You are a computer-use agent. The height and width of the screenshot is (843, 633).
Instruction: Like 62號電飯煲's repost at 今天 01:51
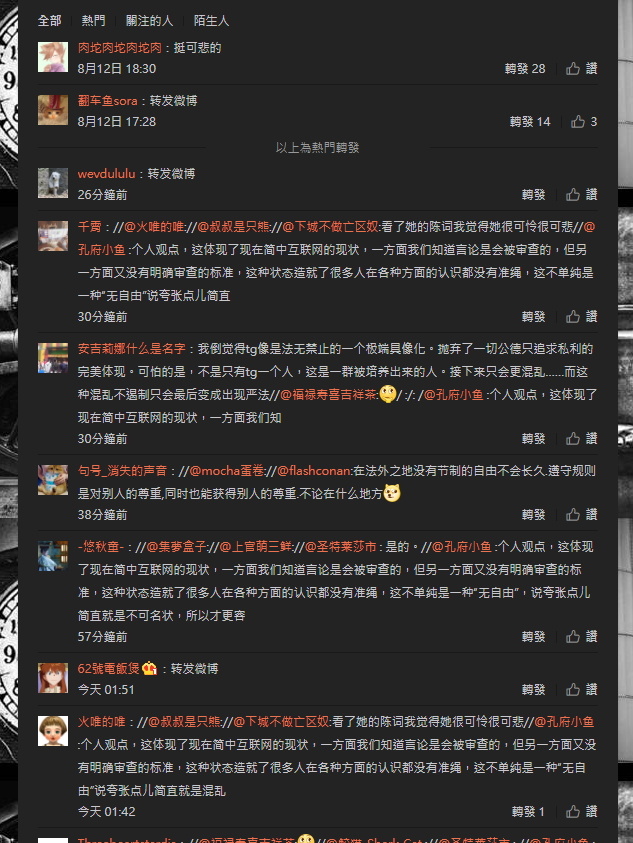(581, 689)
